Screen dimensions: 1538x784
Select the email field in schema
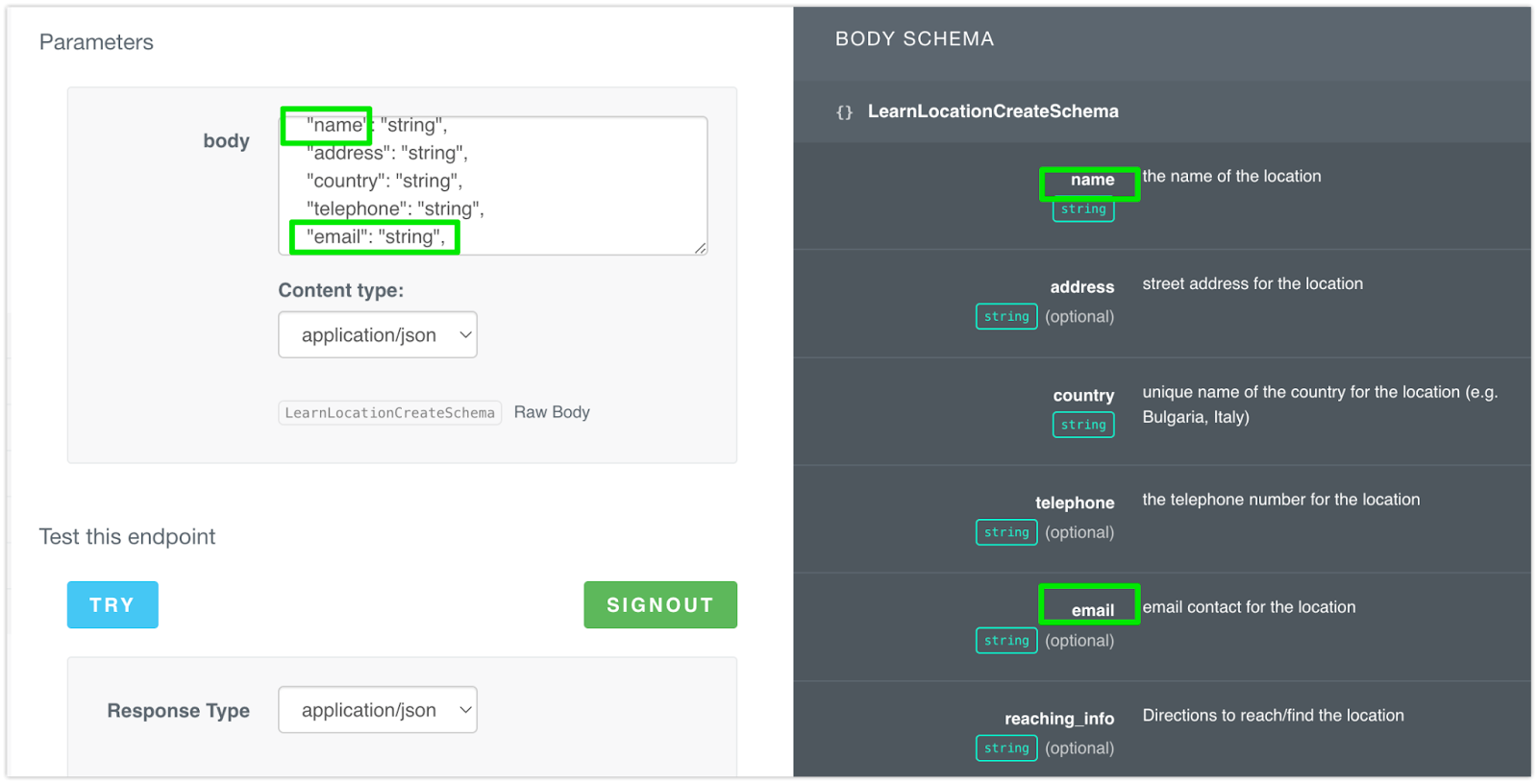(x=1093, y=610)
